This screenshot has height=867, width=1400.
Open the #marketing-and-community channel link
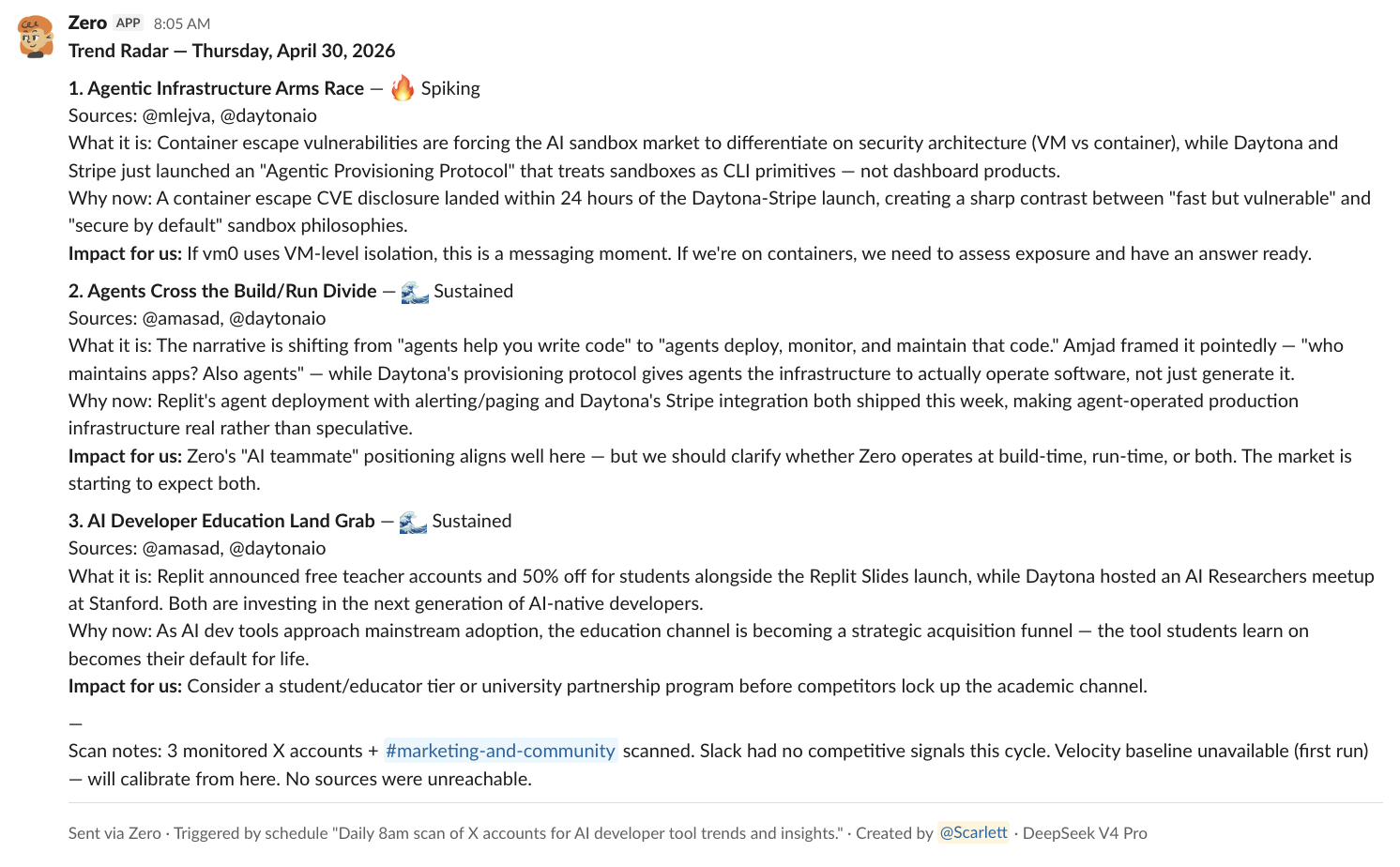point(500,751)
